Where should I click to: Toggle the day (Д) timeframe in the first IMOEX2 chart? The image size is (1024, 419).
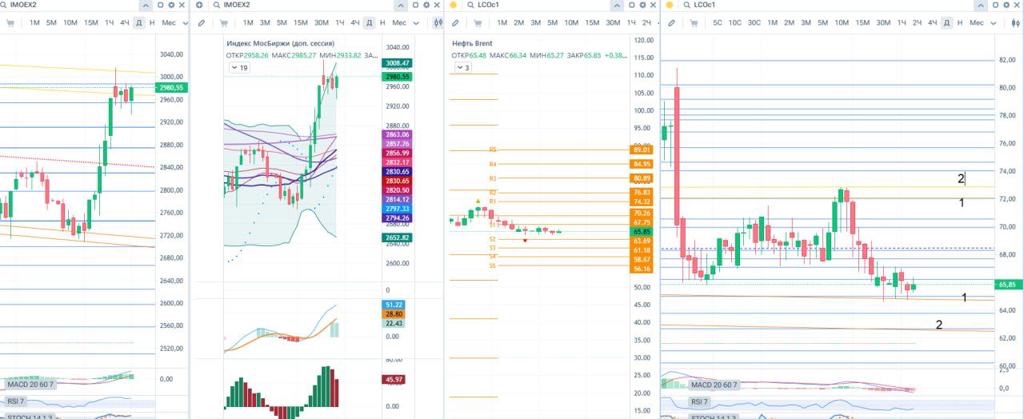tap(138, 22)
